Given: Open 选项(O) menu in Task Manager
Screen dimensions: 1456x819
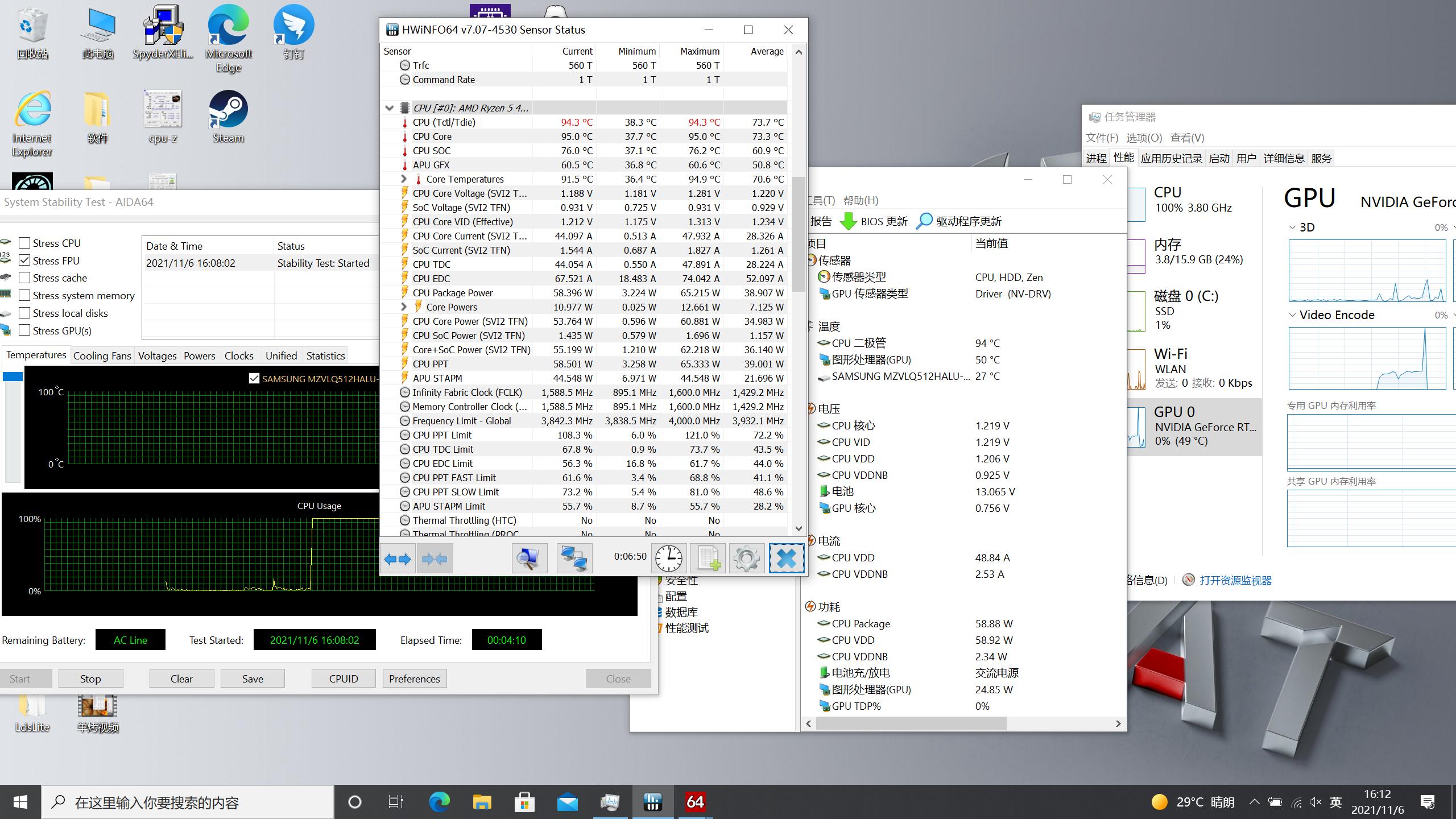Looking at the screenshot, I should pos(1144,138).
